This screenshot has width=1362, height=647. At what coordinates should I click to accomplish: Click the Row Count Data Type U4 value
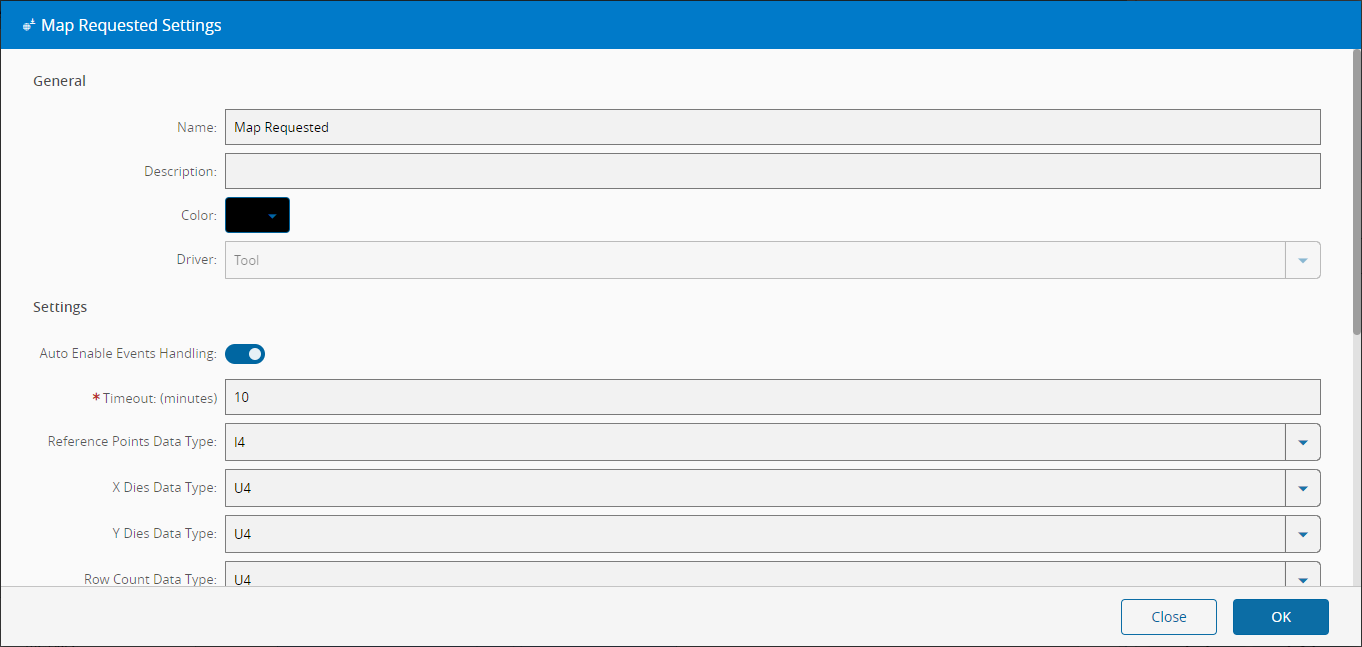click(x=754, y=577)
